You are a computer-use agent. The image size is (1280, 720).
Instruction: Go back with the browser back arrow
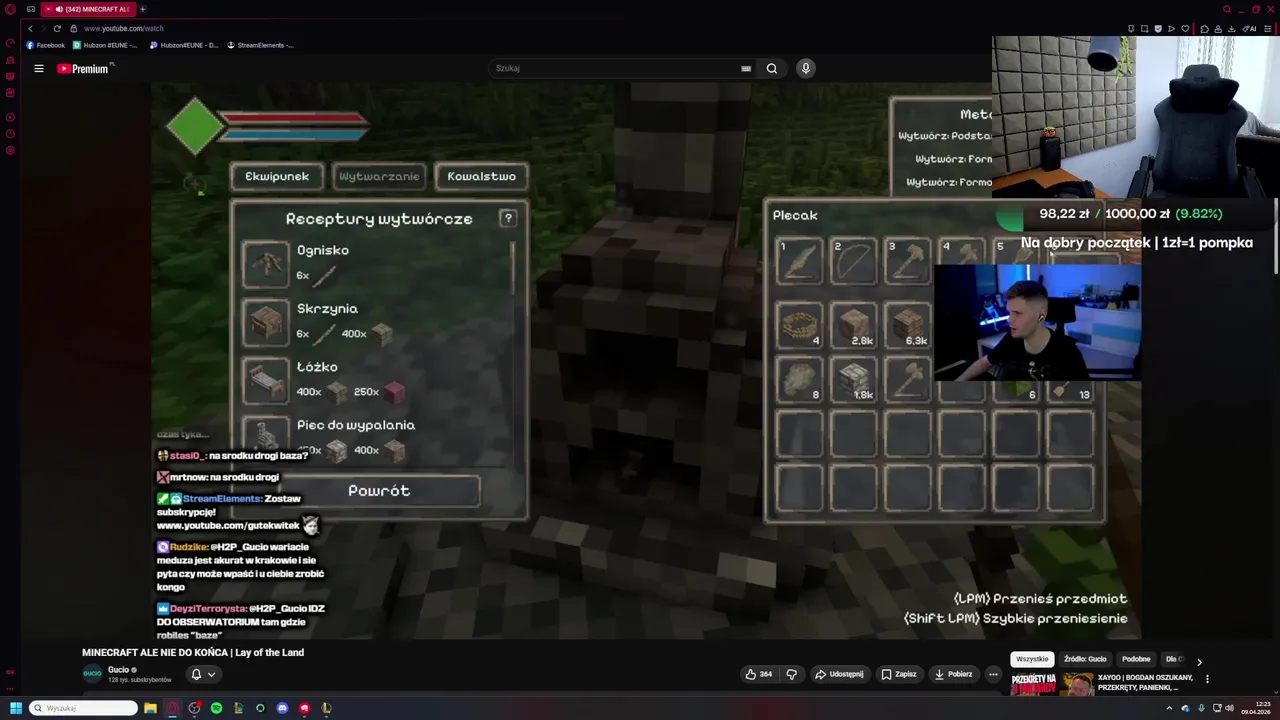pos(30,28)
